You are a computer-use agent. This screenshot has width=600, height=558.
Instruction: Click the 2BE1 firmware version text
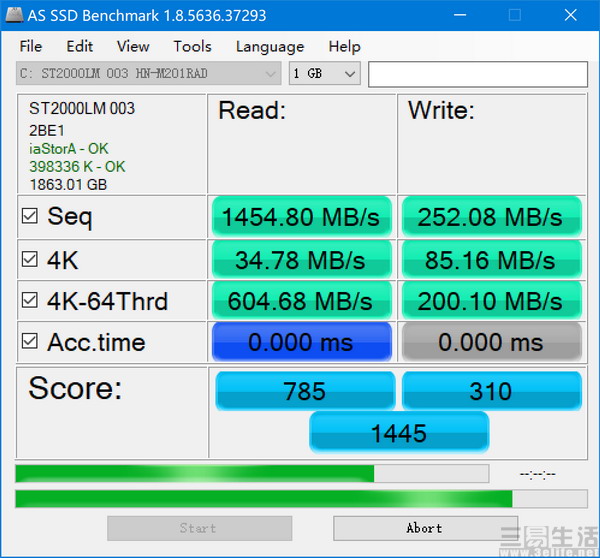click(x=47, y=131)
